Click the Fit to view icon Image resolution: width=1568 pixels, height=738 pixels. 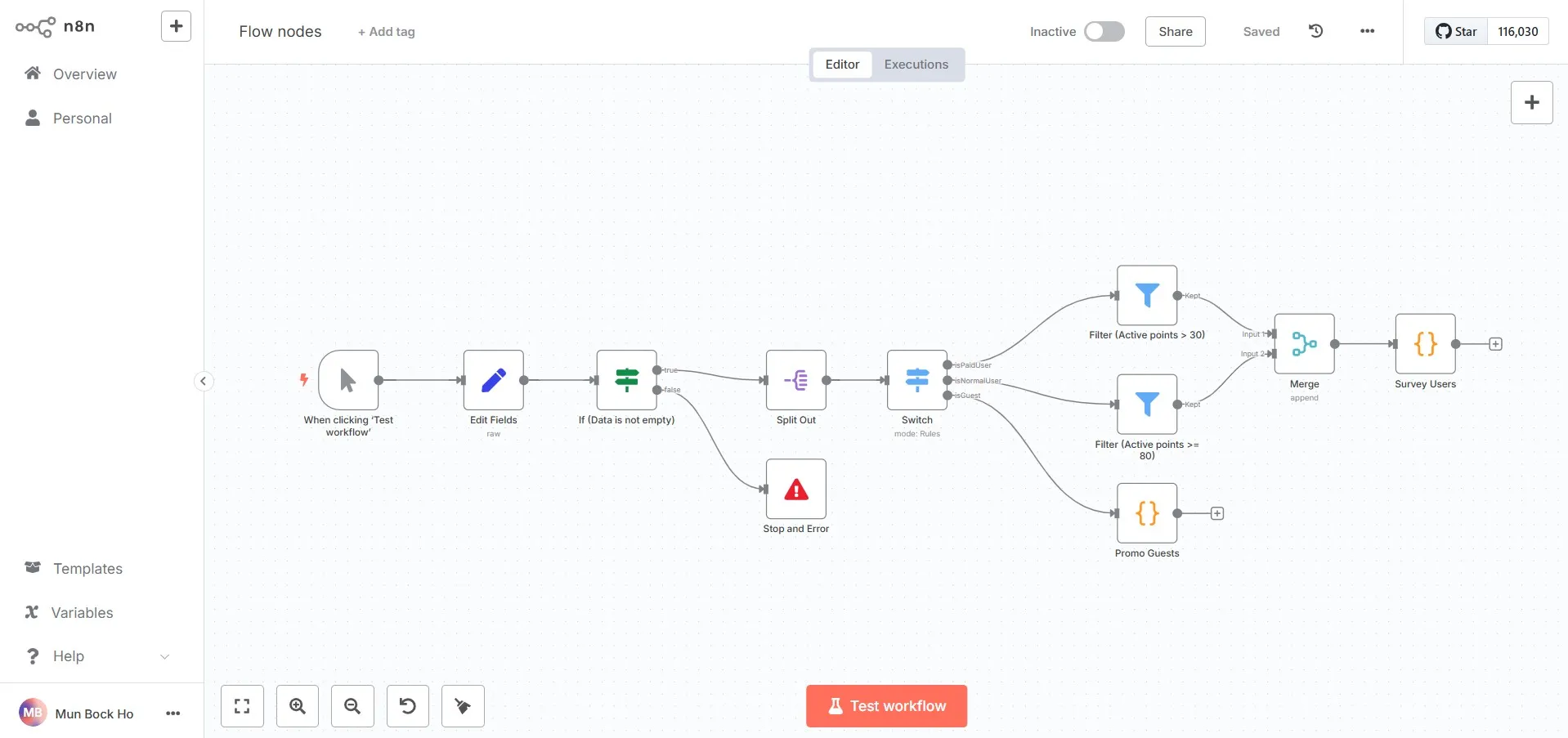pos(242,706)
